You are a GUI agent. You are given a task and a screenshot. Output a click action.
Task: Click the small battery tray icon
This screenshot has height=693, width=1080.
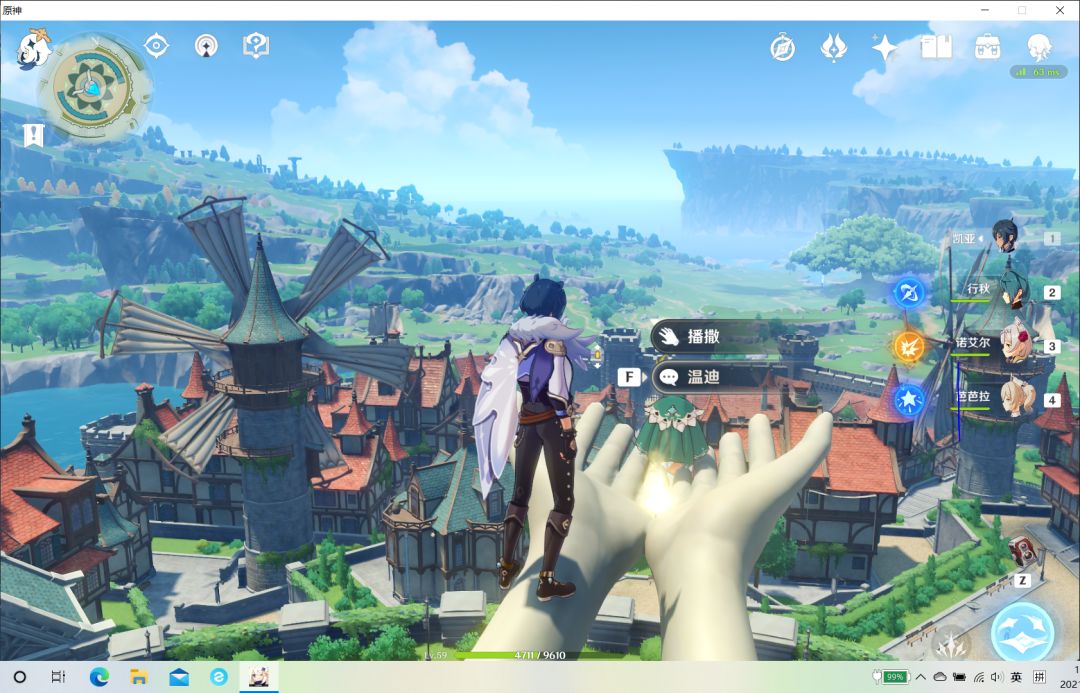click(959, 677)
